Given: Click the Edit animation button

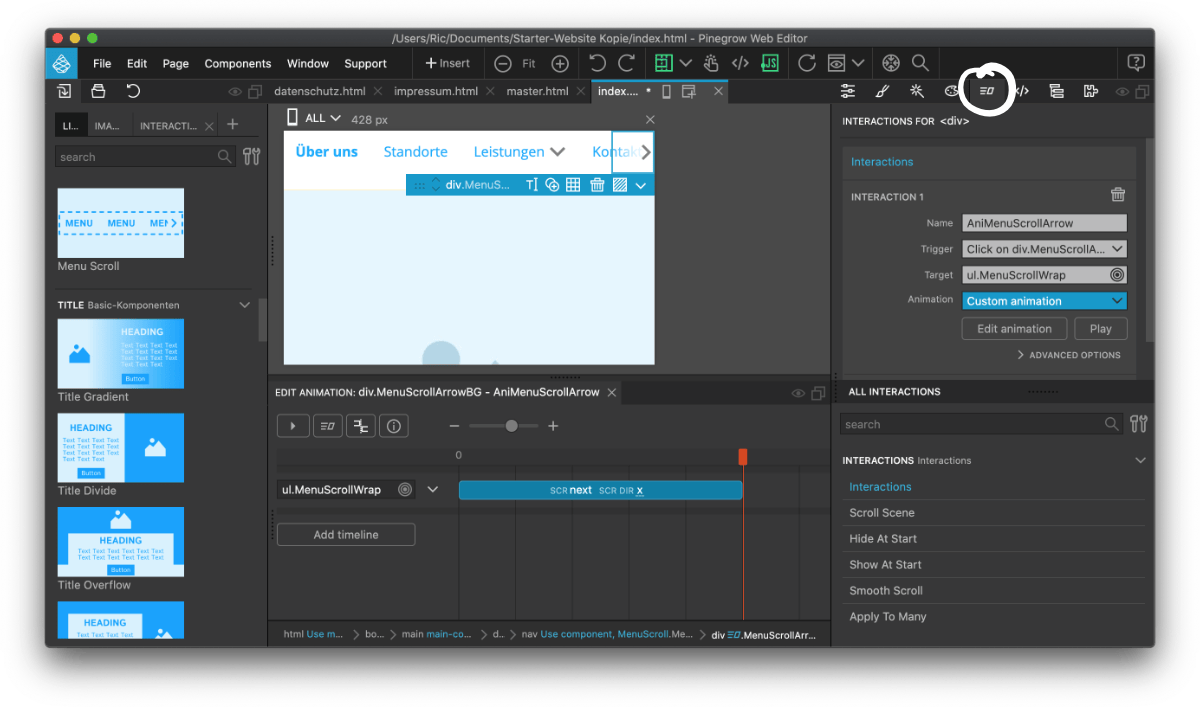Looking at the screenshot, I should pos(1014,329).
